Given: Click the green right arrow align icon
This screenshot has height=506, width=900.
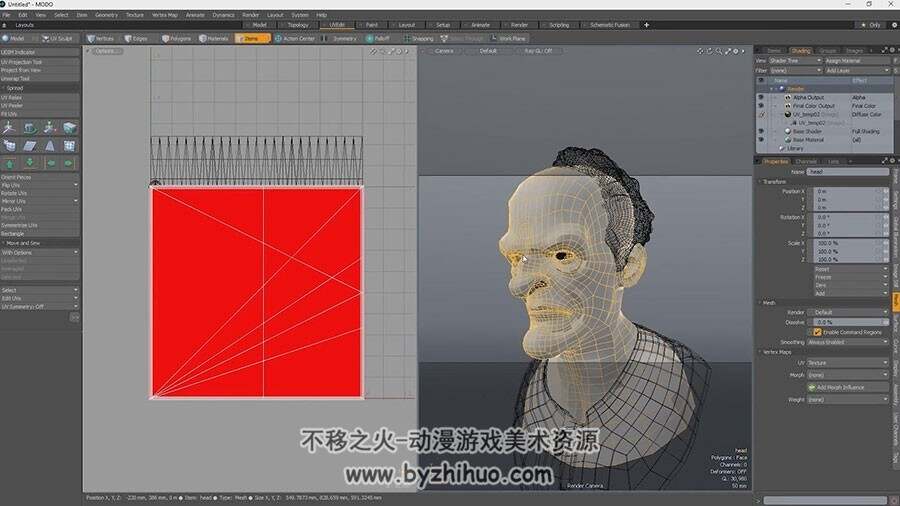Looking at the screenshot, I should coord(68,164).
